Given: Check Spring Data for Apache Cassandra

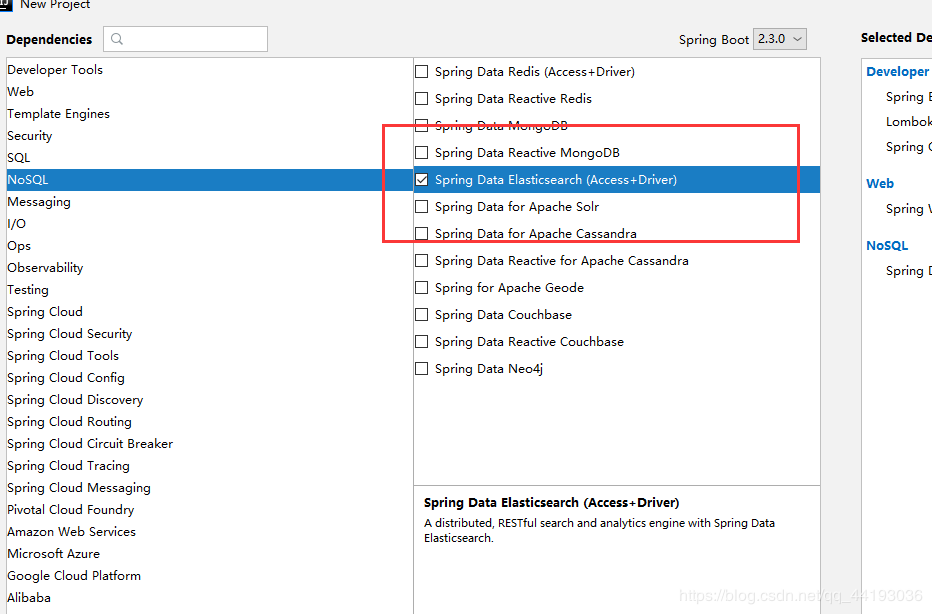Looking at the screenshot, I should (421, 234).
